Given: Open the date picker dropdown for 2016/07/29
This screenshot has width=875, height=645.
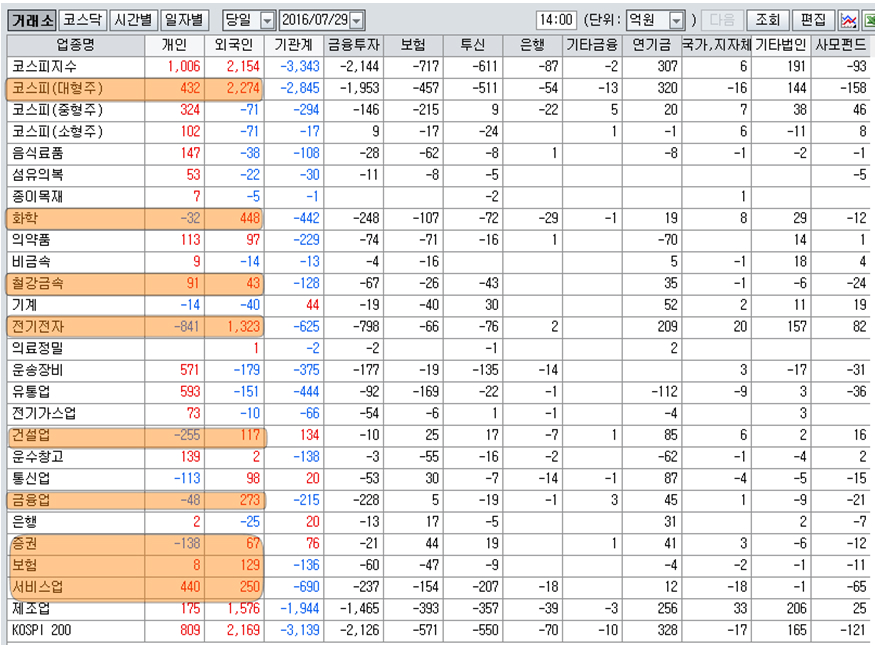Looking at the screenshot, I should [357, 20].
